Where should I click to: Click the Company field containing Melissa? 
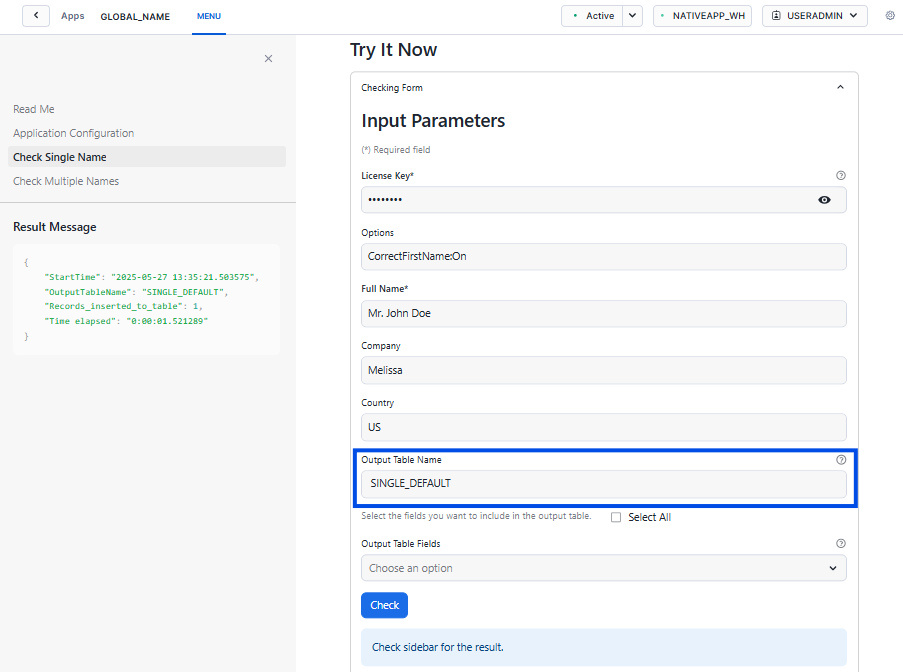[604, 370]
